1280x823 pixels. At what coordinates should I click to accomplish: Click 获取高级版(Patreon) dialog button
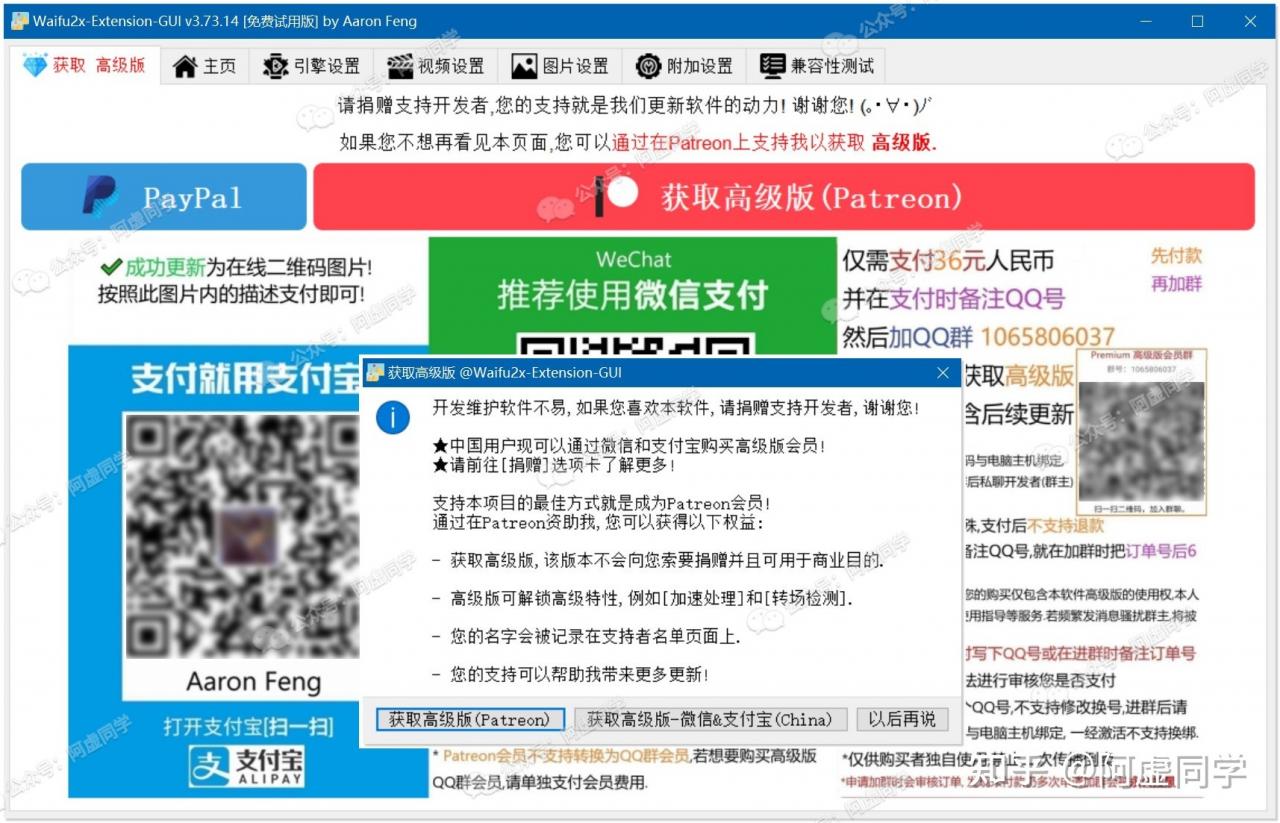(469, 719)
